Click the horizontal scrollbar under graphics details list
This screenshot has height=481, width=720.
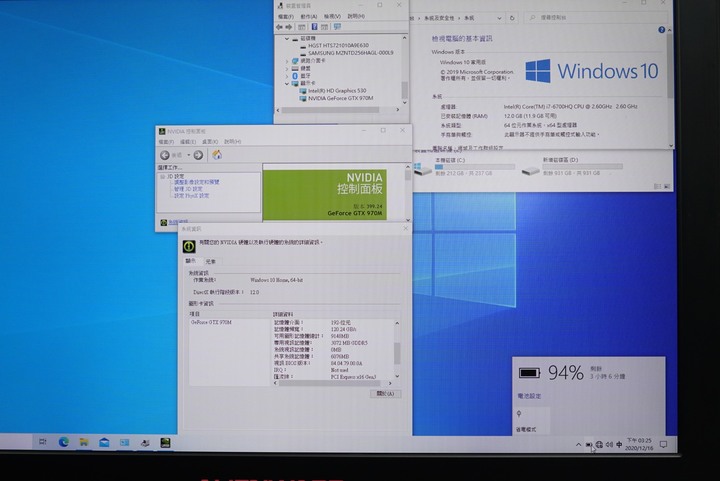click(x=332, y=383)
